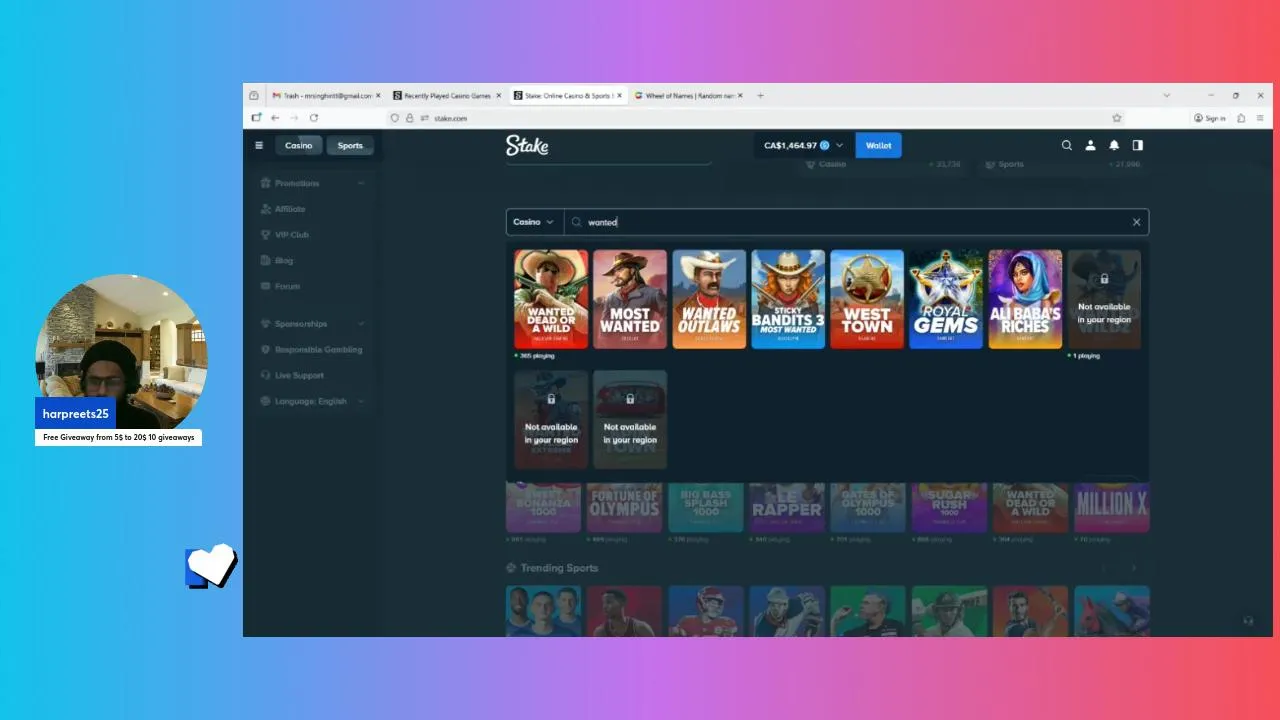Viewport: 1280px width, 720px height.
Task: Open VIP Club in the sidebar
Action: pos(292,235)
